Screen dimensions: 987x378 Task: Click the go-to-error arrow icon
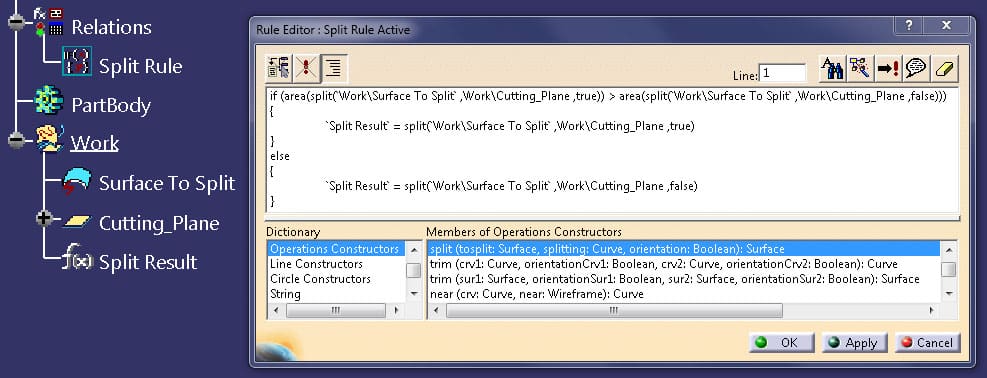coord(889,68)
